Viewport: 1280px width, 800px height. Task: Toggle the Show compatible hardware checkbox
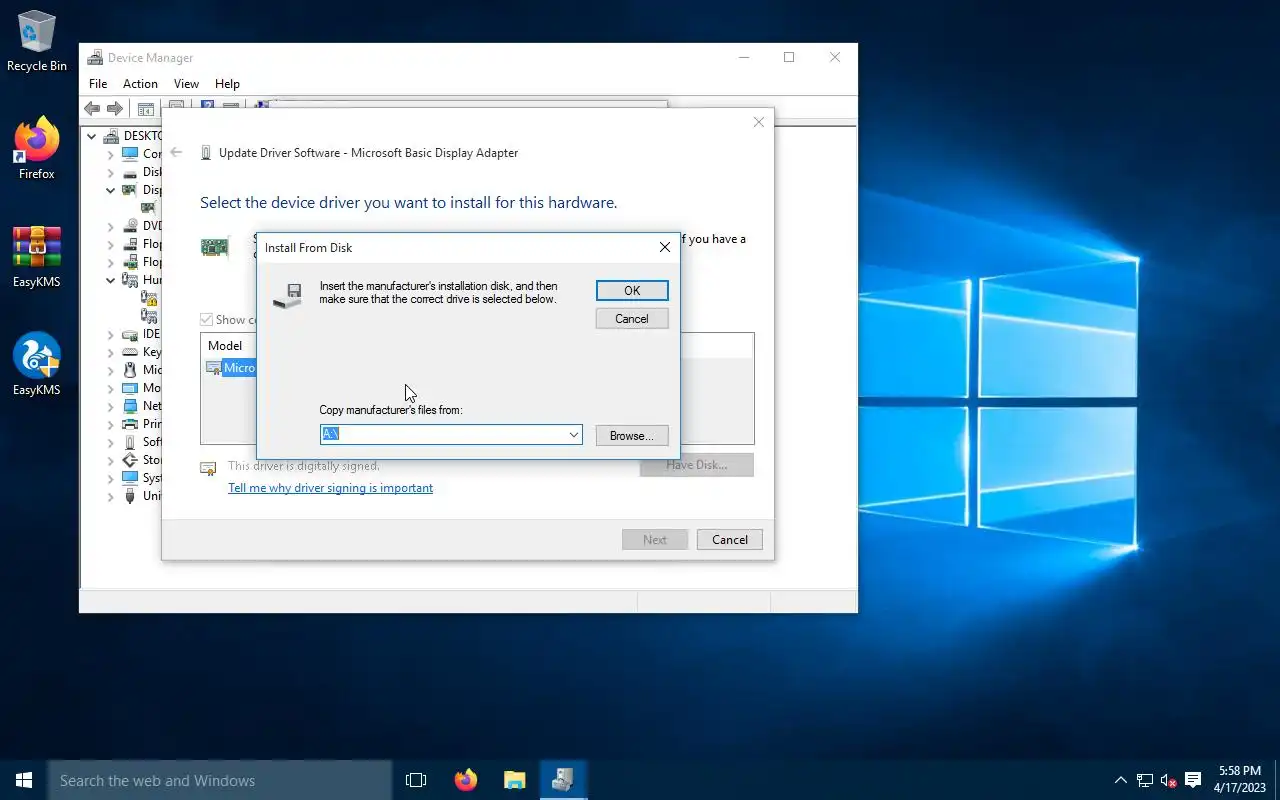click(207, 320)
